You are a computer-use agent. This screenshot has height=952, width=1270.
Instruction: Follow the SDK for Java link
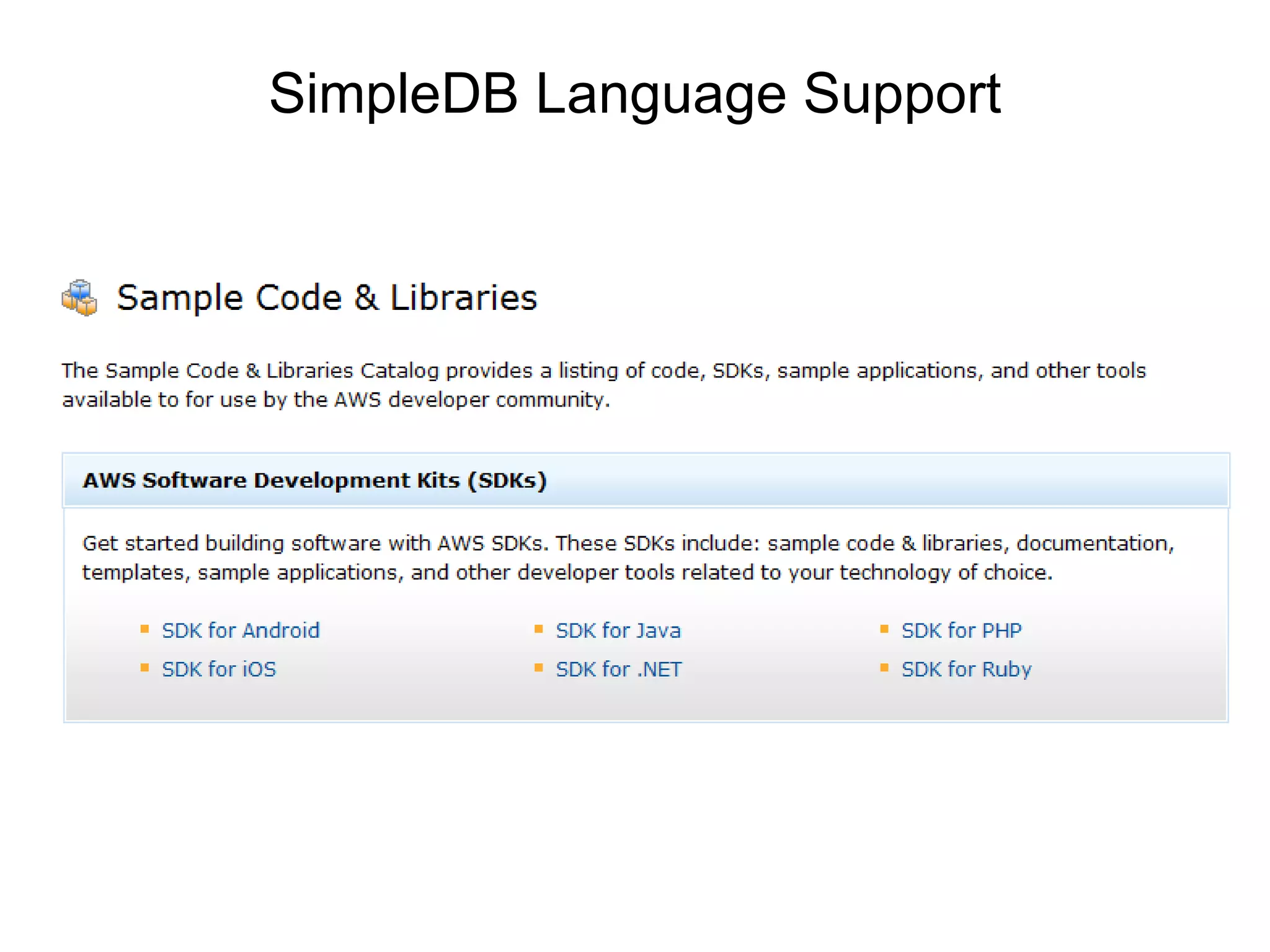click(x=618, y=630)
